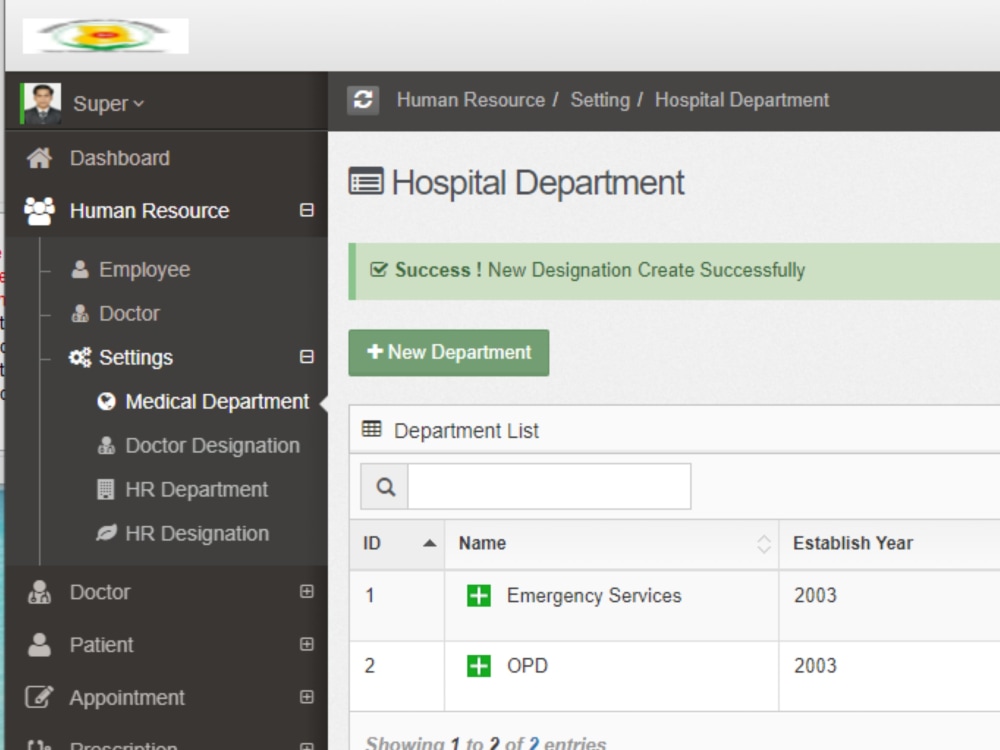Expand the OPD row details

point(479,666)
